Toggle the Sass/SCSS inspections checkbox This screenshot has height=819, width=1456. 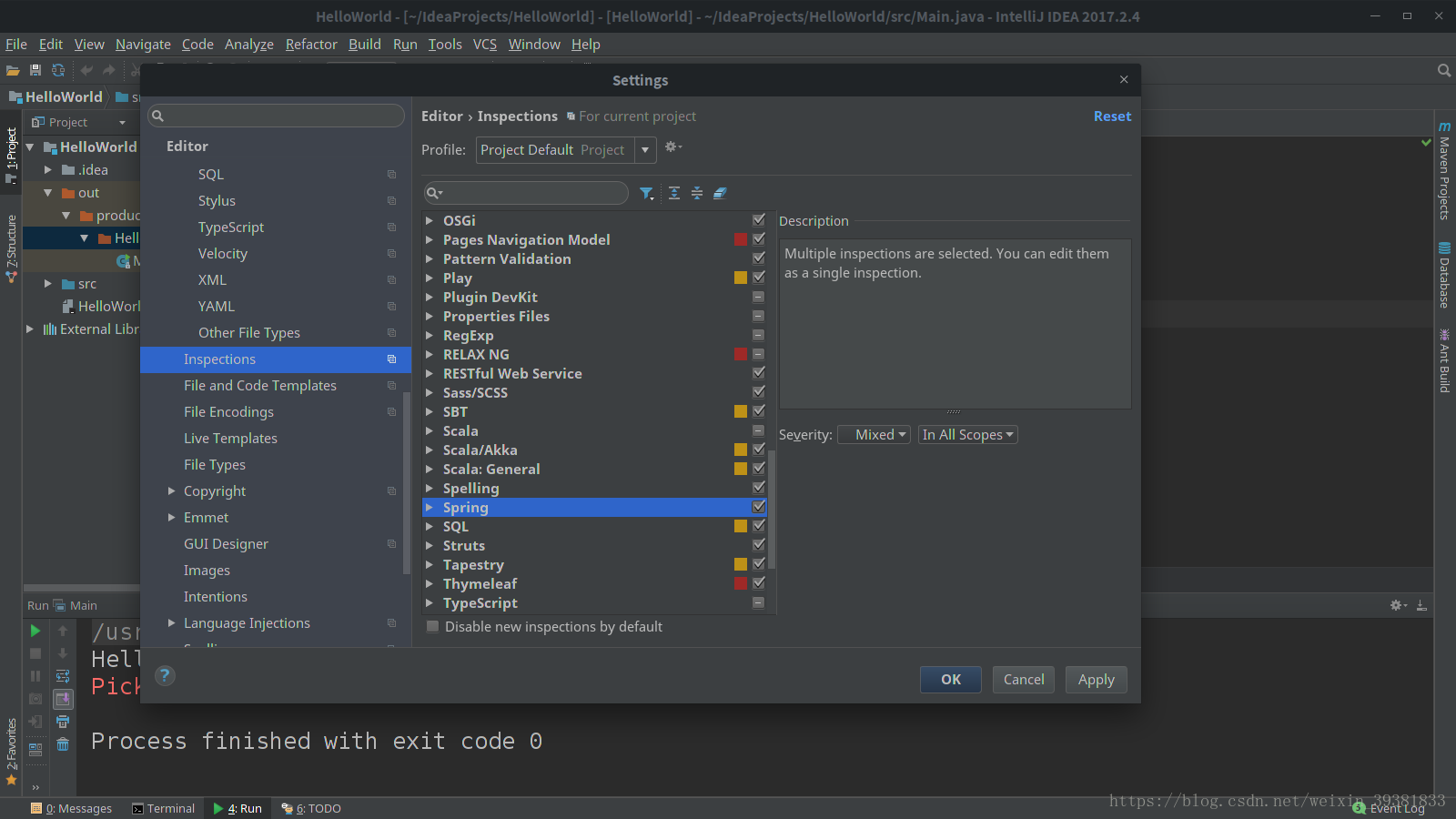pyautogui.click(x=759, y=392)
